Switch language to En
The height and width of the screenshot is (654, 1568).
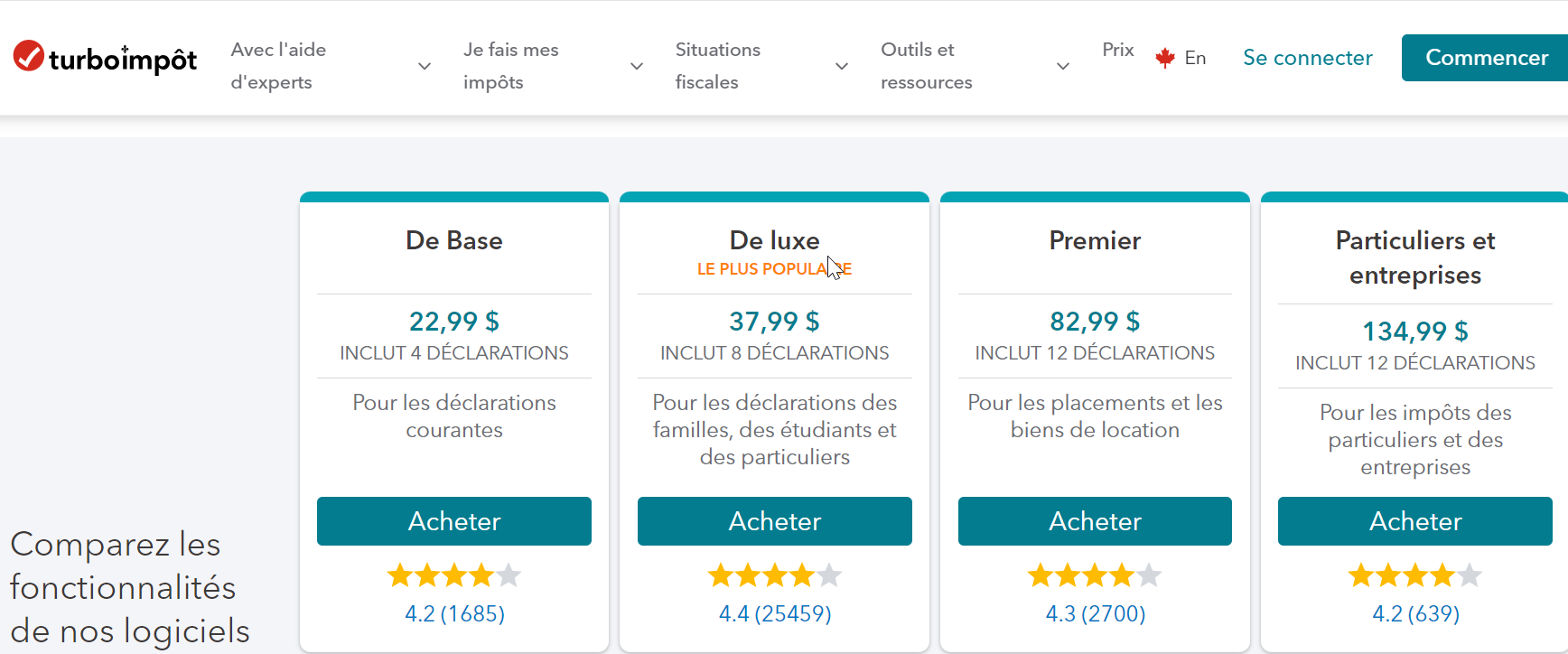pos(1195,58)
